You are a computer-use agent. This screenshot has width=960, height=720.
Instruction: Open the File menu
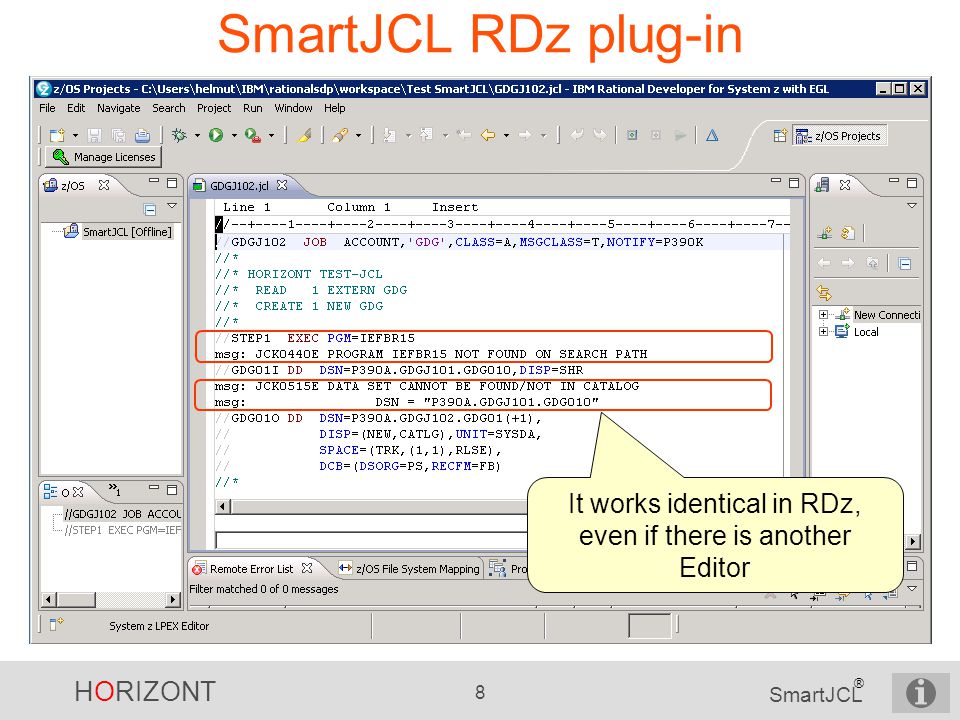[47, 108]
